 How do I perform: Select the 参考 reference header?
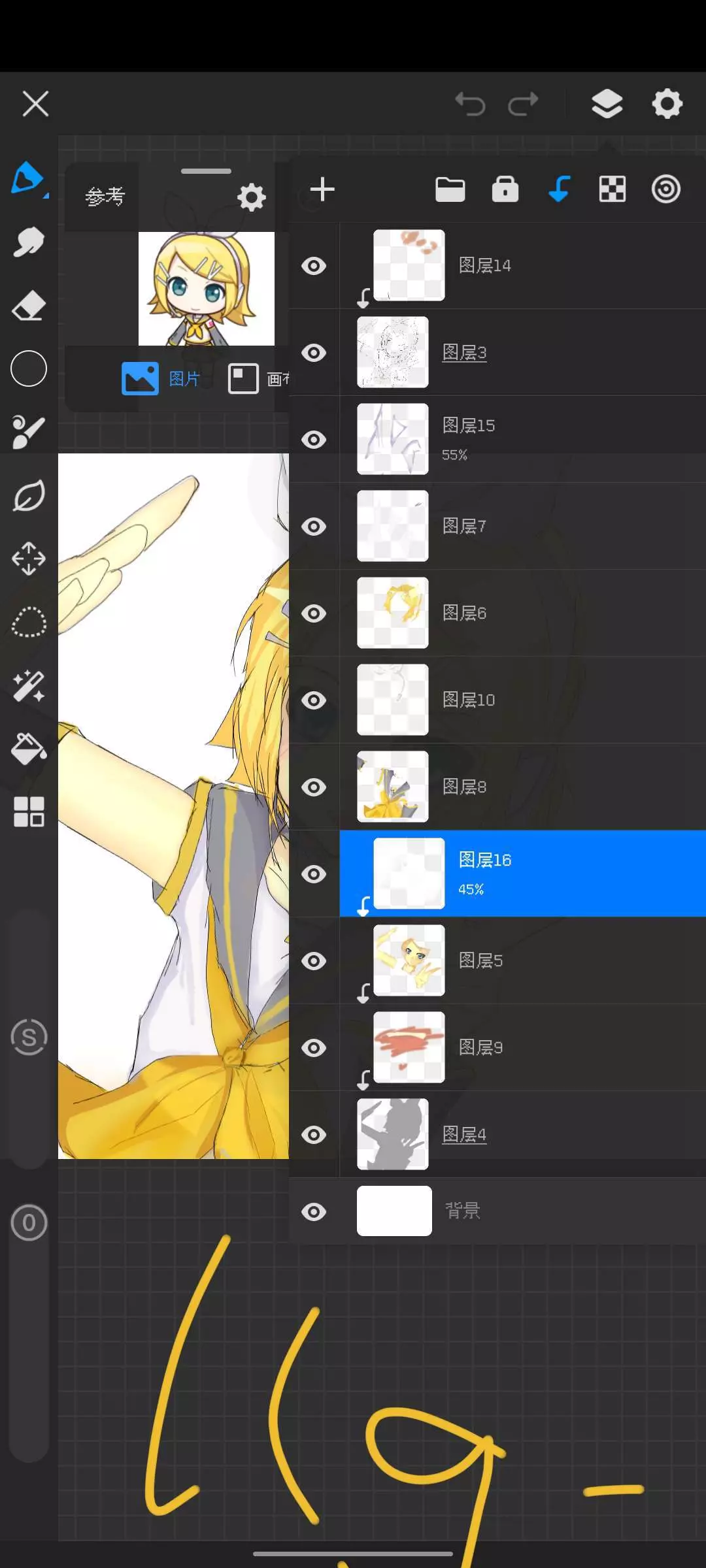pos(105,196)
